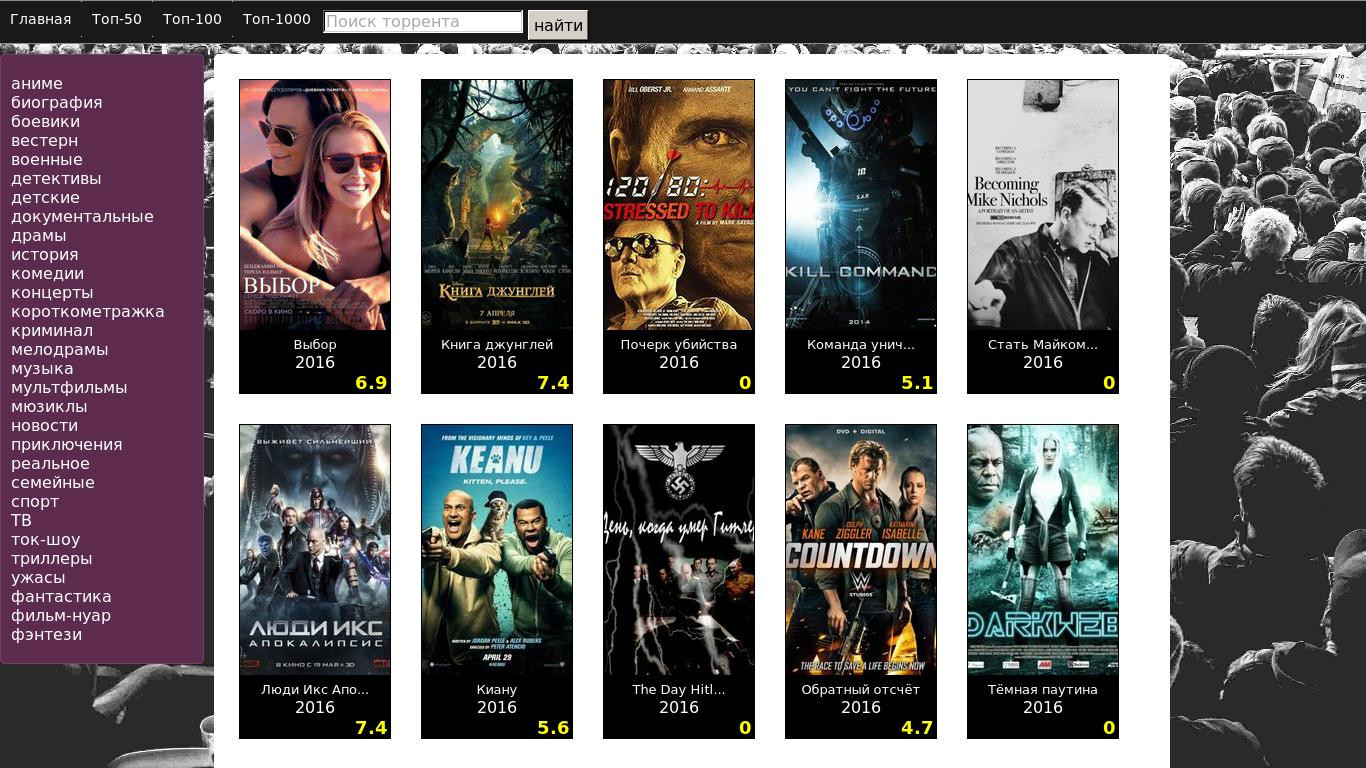Focus the Поиск торрента search field
The height and width of the screenshot is (768, 1366).
(423, 22)
